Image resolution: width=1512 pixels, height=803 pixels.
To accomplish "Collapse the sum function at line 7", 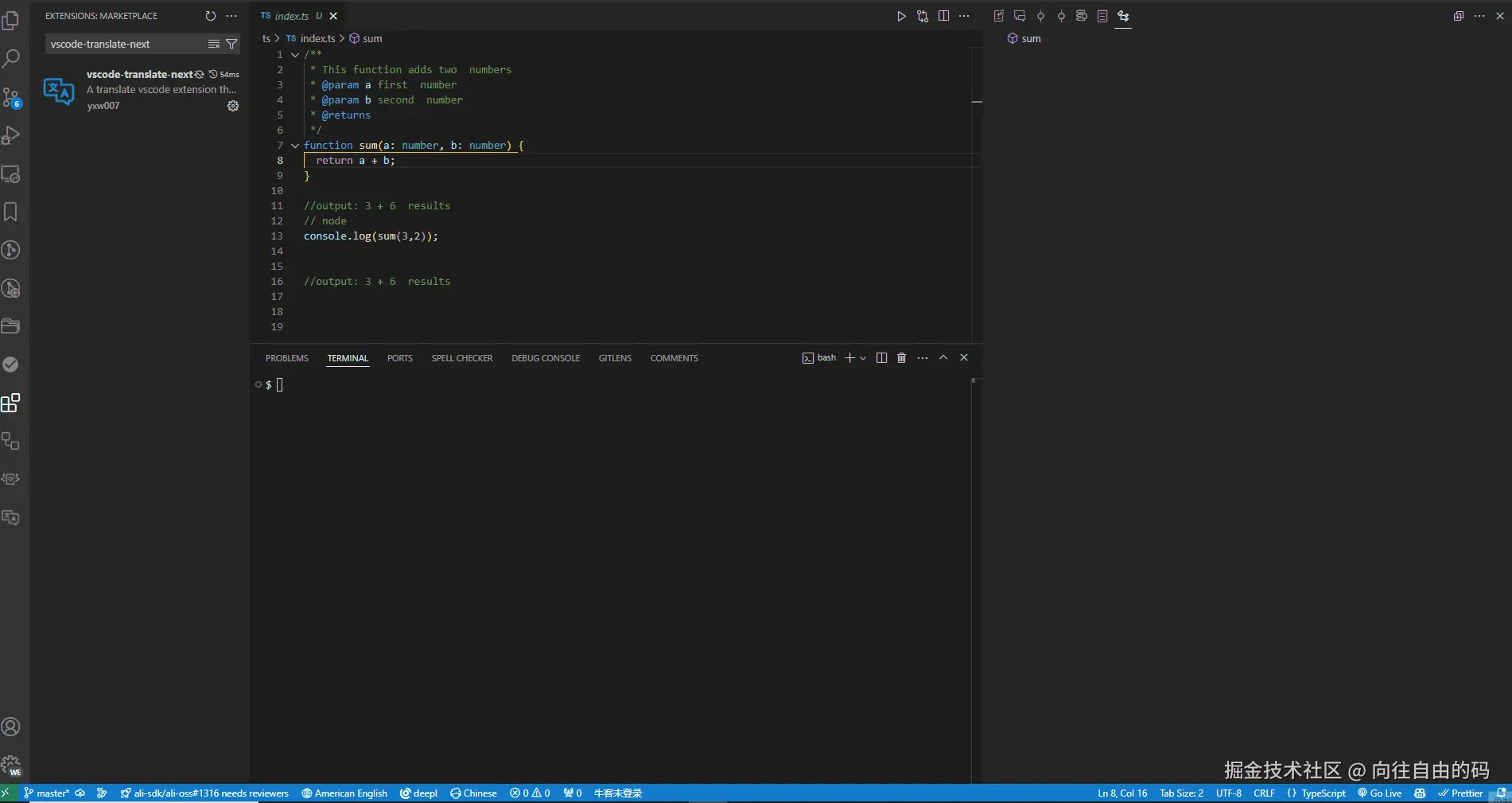I will [x=295, y=145].
